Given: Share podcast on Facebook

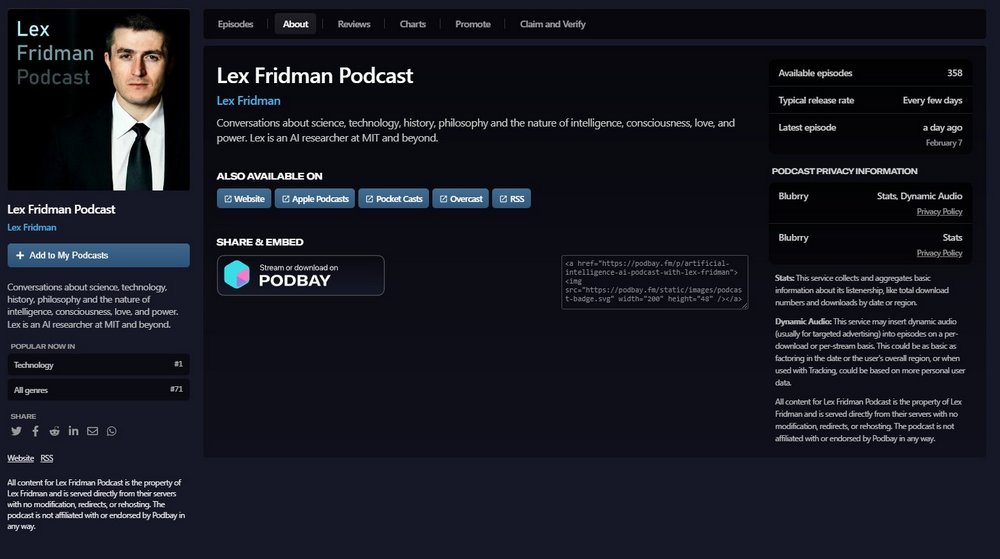Looking at the screenshot, I should point(35,431).
